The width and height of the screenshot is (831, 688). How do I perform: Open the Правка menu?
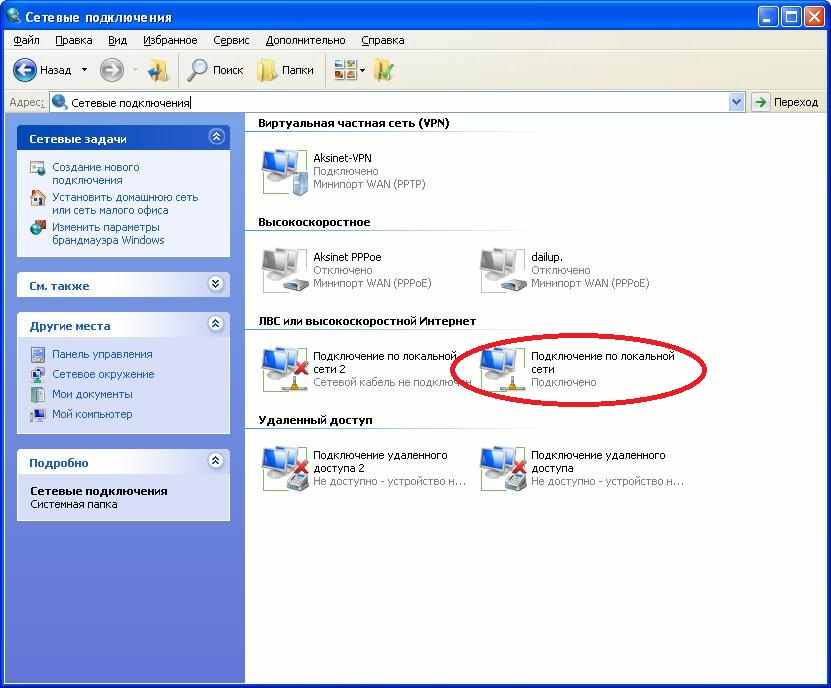click(74, 40)
